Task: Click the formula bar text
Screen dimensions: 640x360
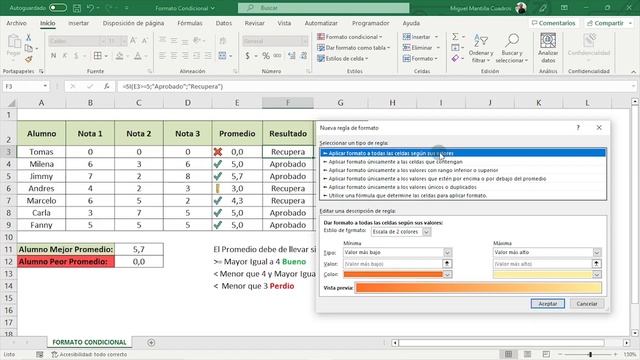Action: (173, 87)
